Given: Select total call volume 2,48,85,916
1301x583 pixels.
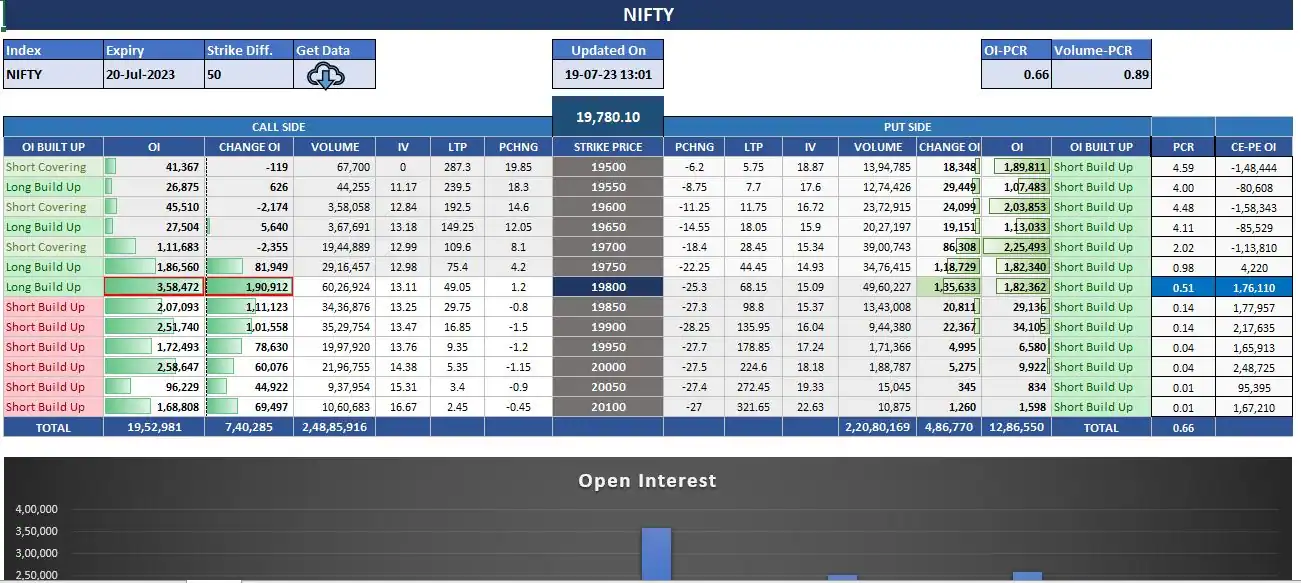Looking at the screenshot, I should coord(334,427).
